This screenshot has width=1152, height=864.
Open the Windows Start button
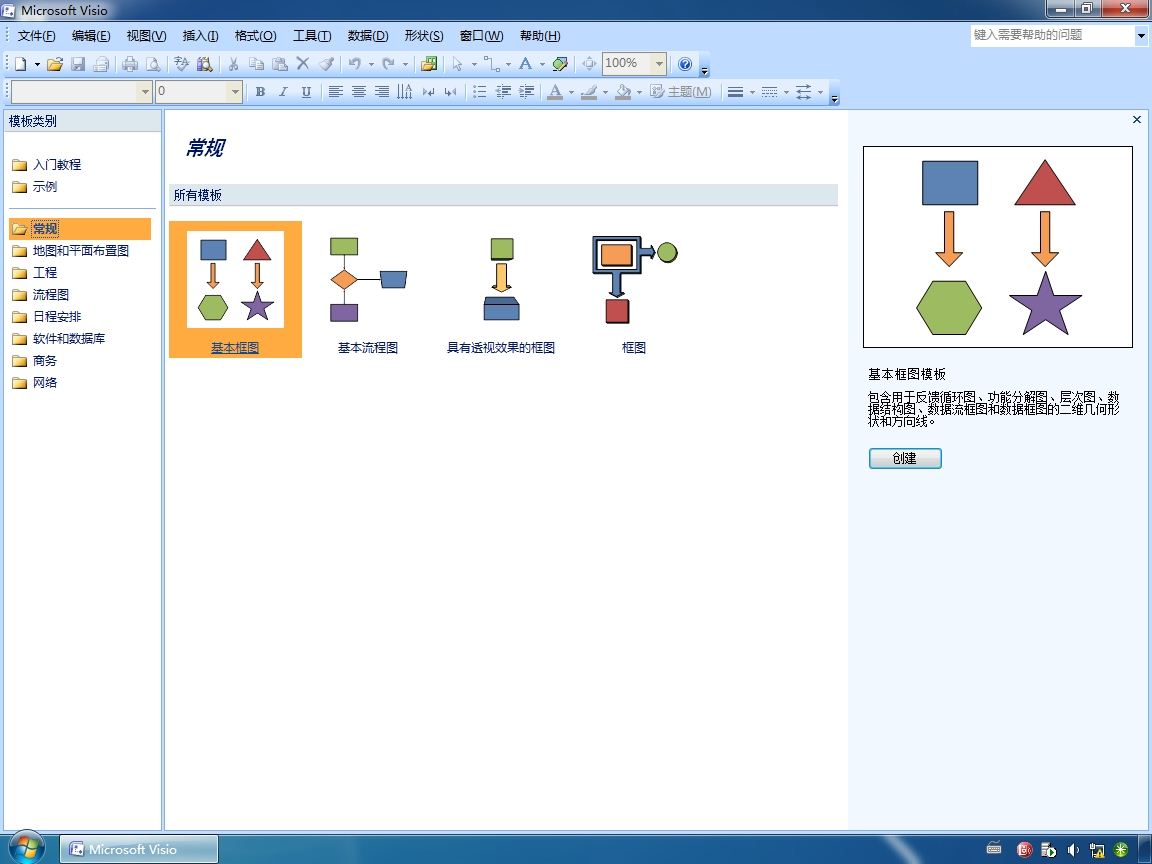(26, 847)
